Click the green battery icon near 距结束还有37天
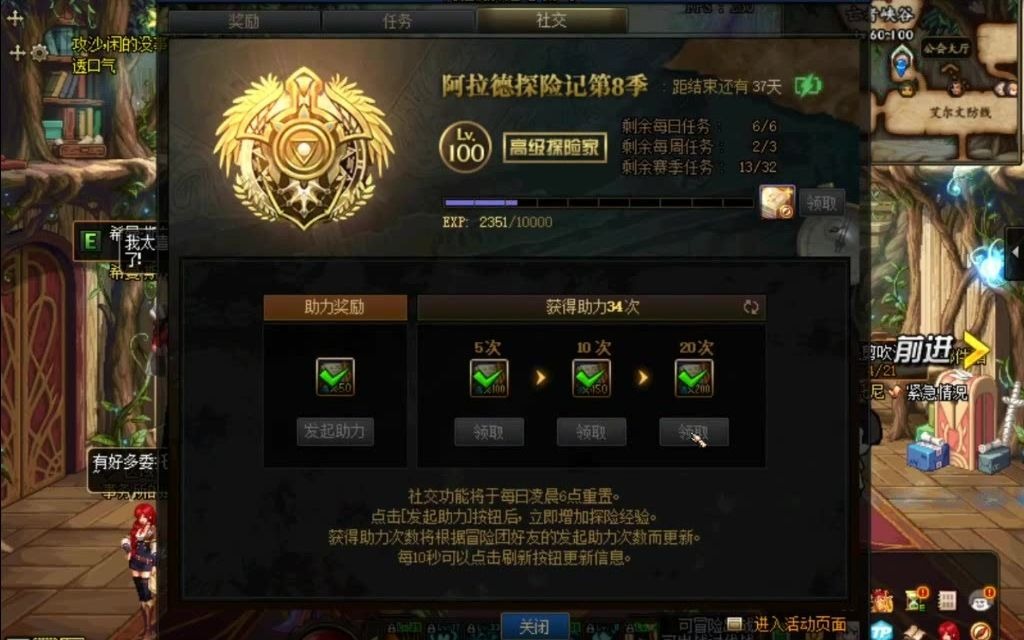The height and width of the screenshot is (640, 1024). [808, 86]
